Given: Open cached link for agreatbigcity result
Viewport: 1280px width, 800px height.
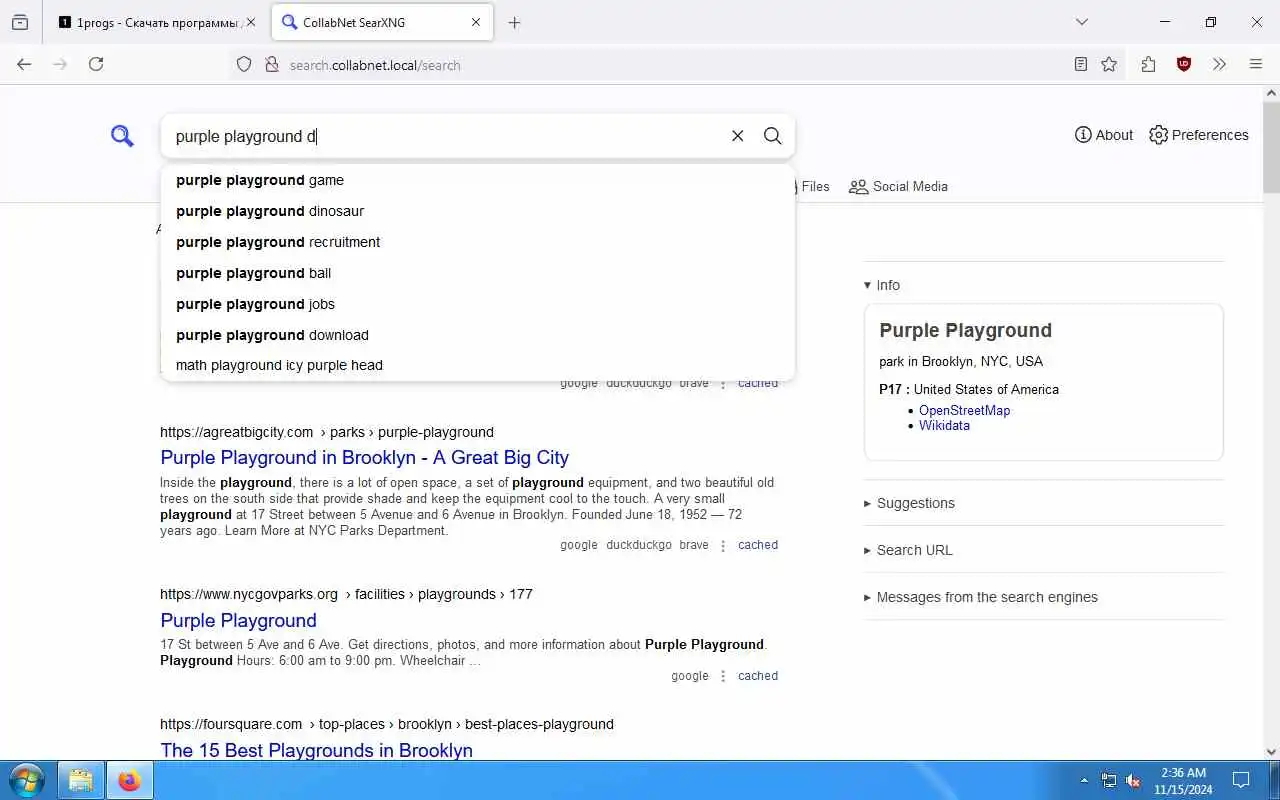Looking at the screenshot, I should (x=758, y=545).
